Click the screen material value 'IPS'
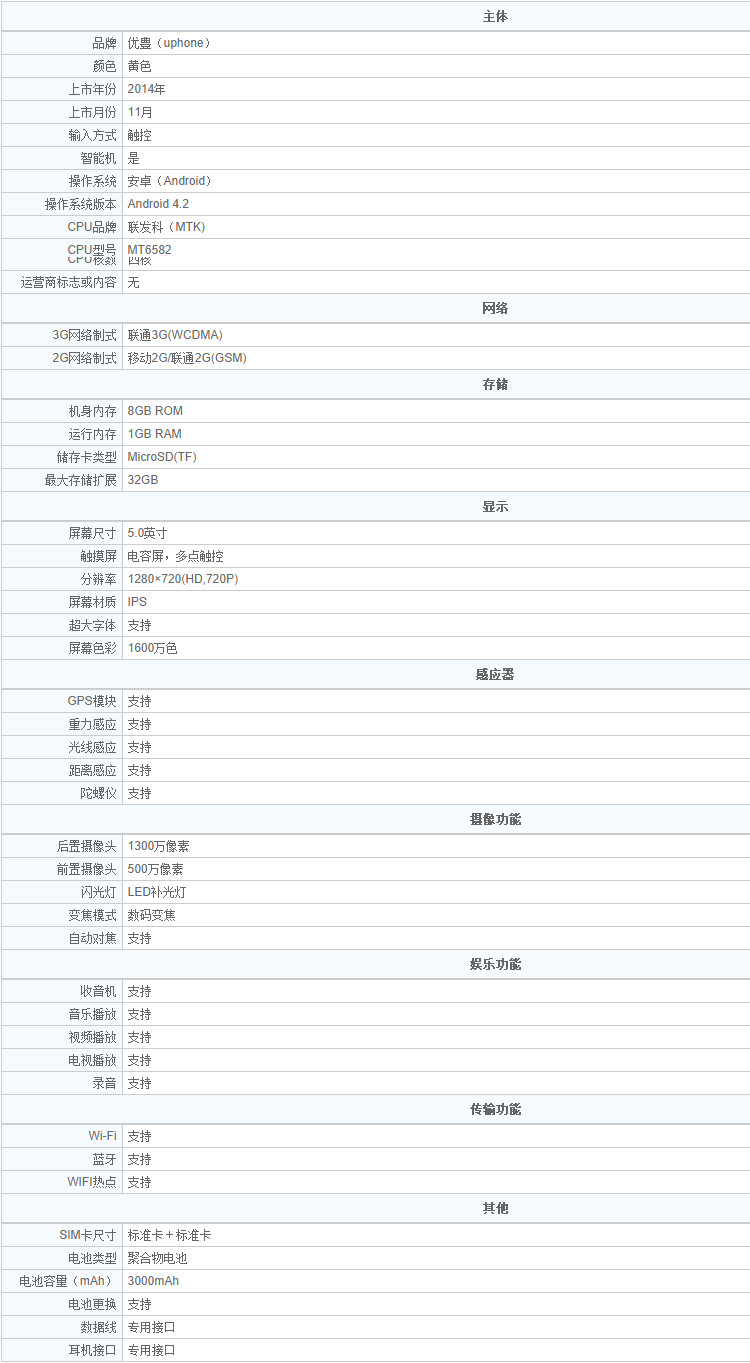Screen dimensions: 750x1363 point(137,602)
